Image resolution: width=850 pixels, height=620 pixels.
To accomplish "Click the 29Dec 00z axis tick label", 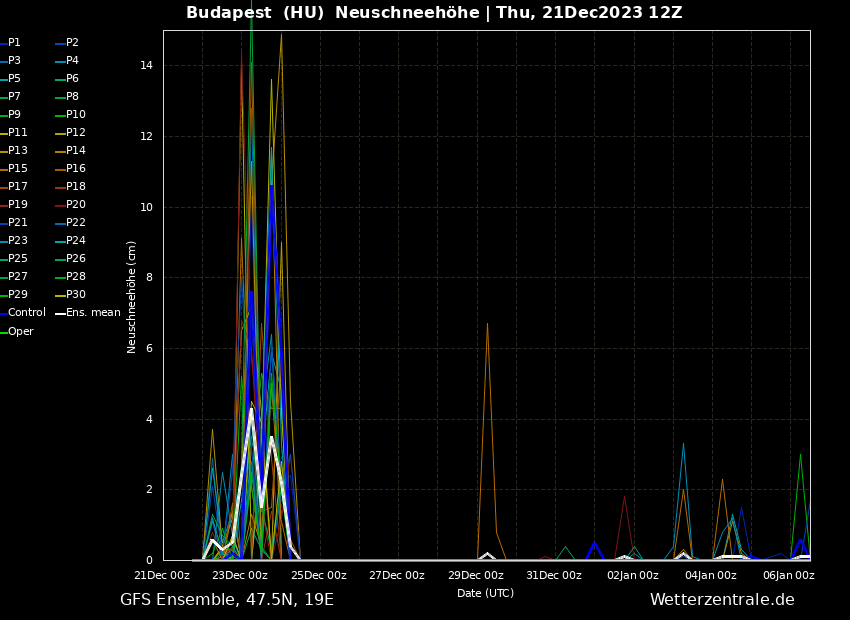I will click(x=475, y=576).
